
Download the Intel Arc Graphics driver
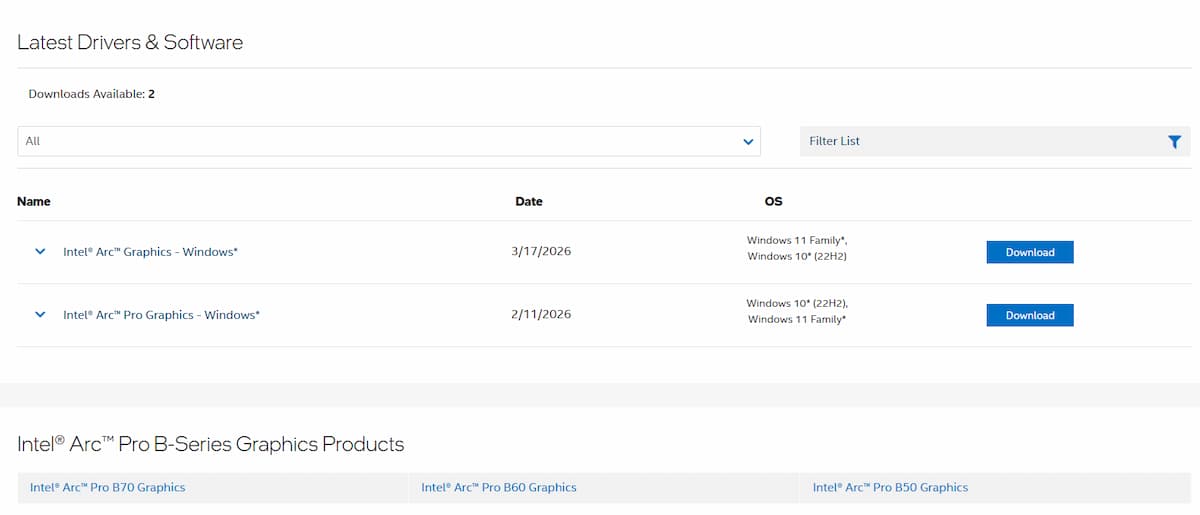(x=1029, y=252)
